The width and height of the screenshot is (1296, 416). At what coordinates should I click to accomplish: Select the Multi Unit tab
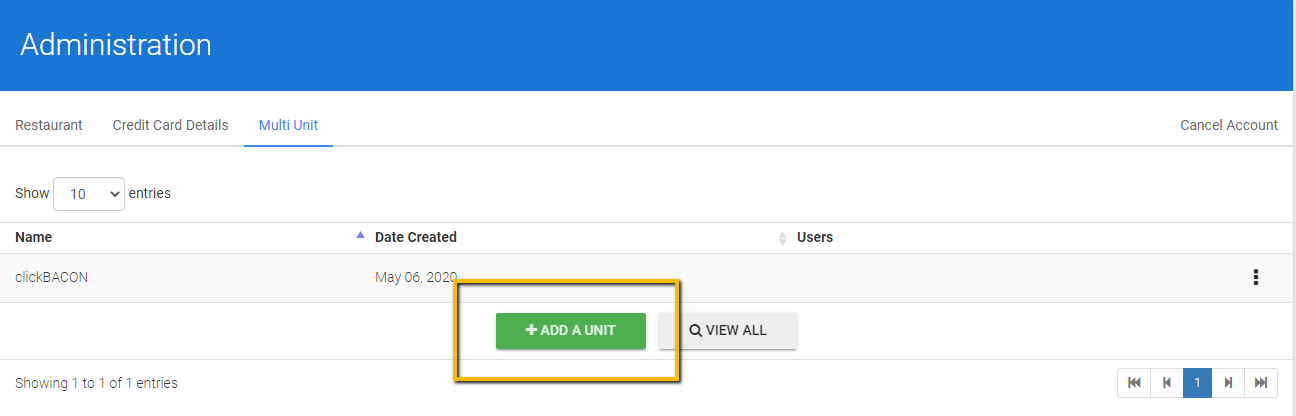coord(288,125)
